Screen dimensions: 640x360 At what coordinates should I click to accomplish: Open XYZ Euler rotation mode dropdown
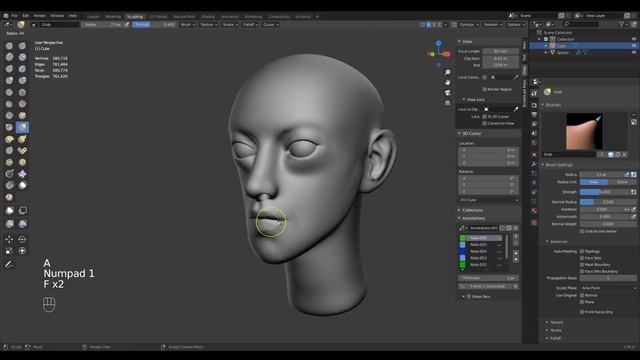489,200
